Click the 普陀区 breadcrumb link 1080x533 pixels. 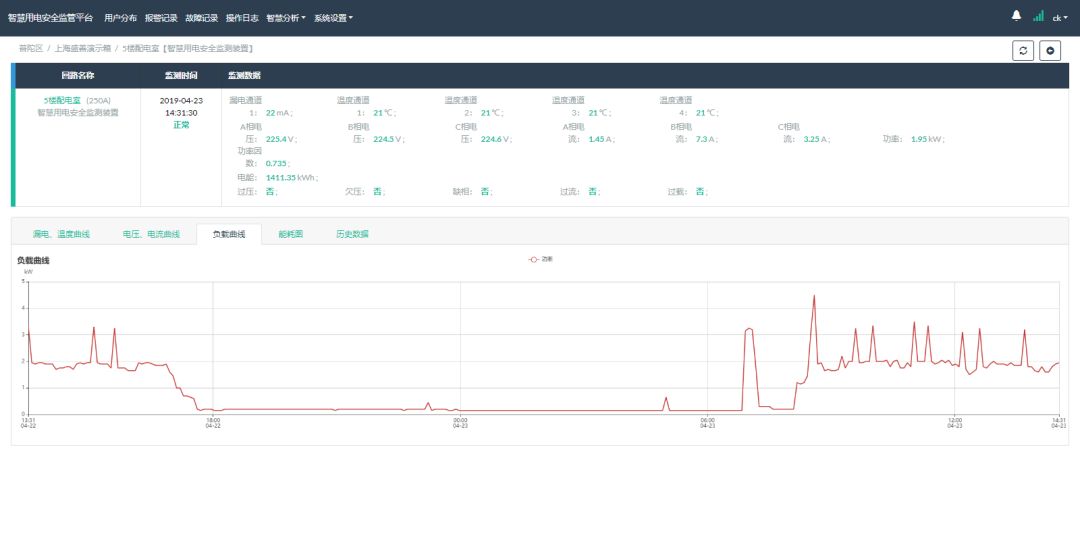coord(32,48)
